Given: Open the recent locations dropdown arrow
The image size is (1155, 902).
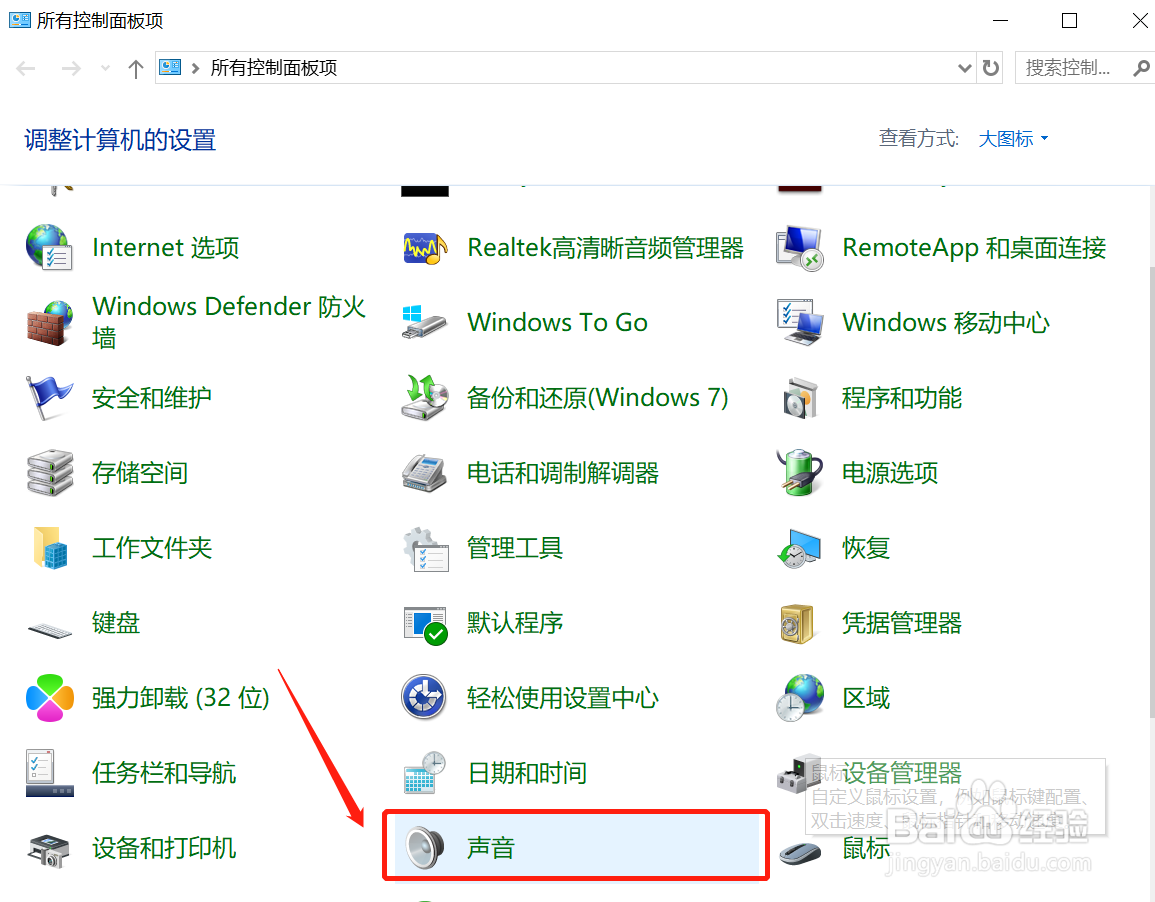Looking at the screenshot, I should click(x=105, y=68).
